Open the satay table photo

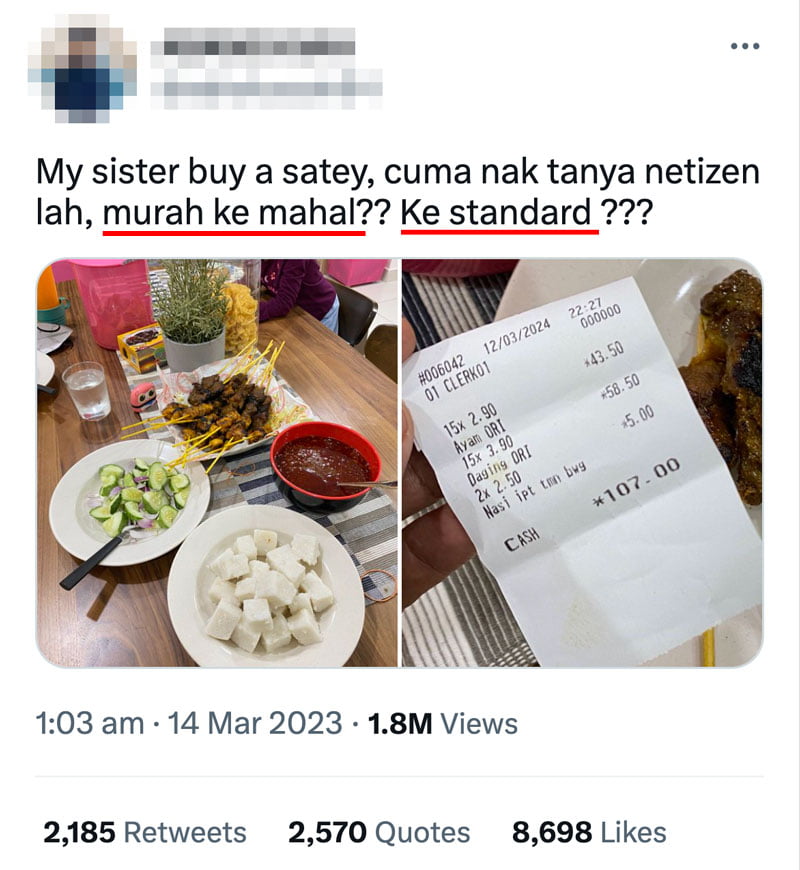pos(217,463)
